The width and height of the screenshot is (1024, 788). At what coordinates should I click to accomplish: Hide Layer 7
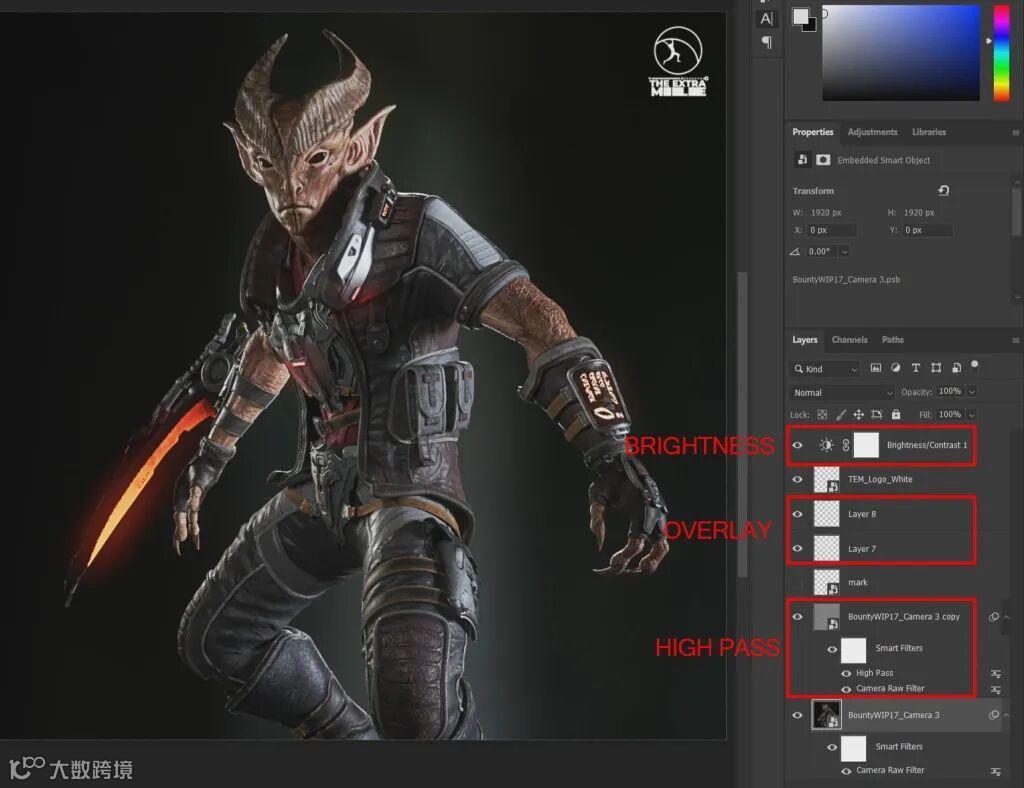tap(797, 548)
